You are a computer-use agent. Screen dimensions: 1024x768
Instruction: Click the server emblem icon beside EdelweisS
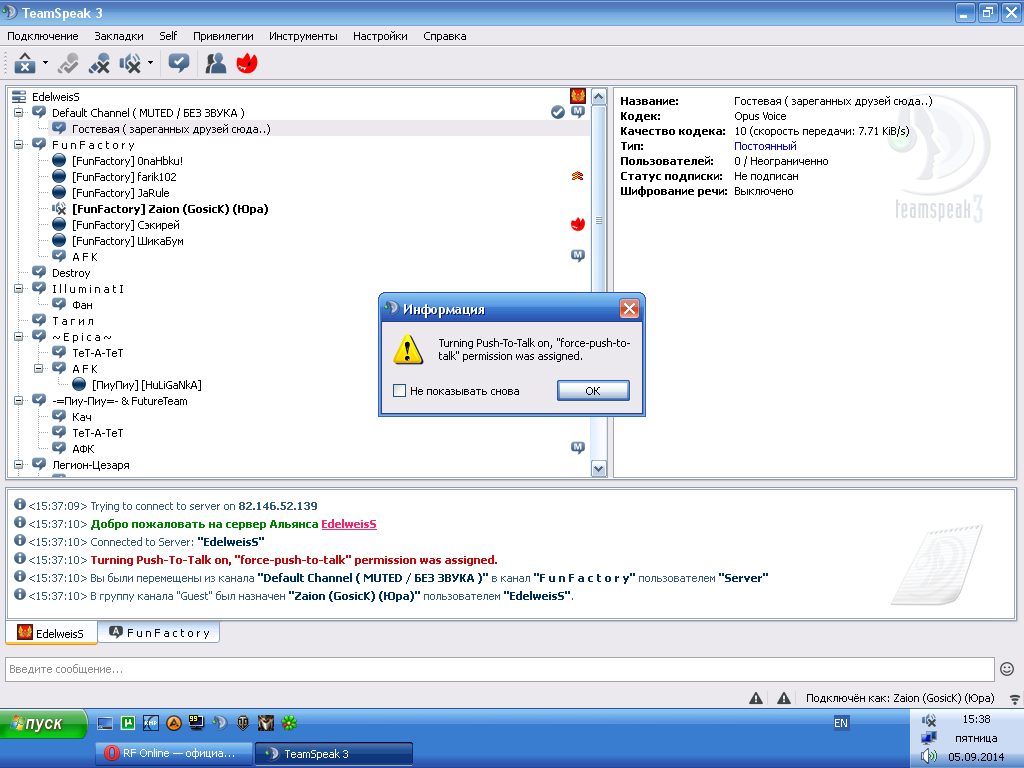577,96
